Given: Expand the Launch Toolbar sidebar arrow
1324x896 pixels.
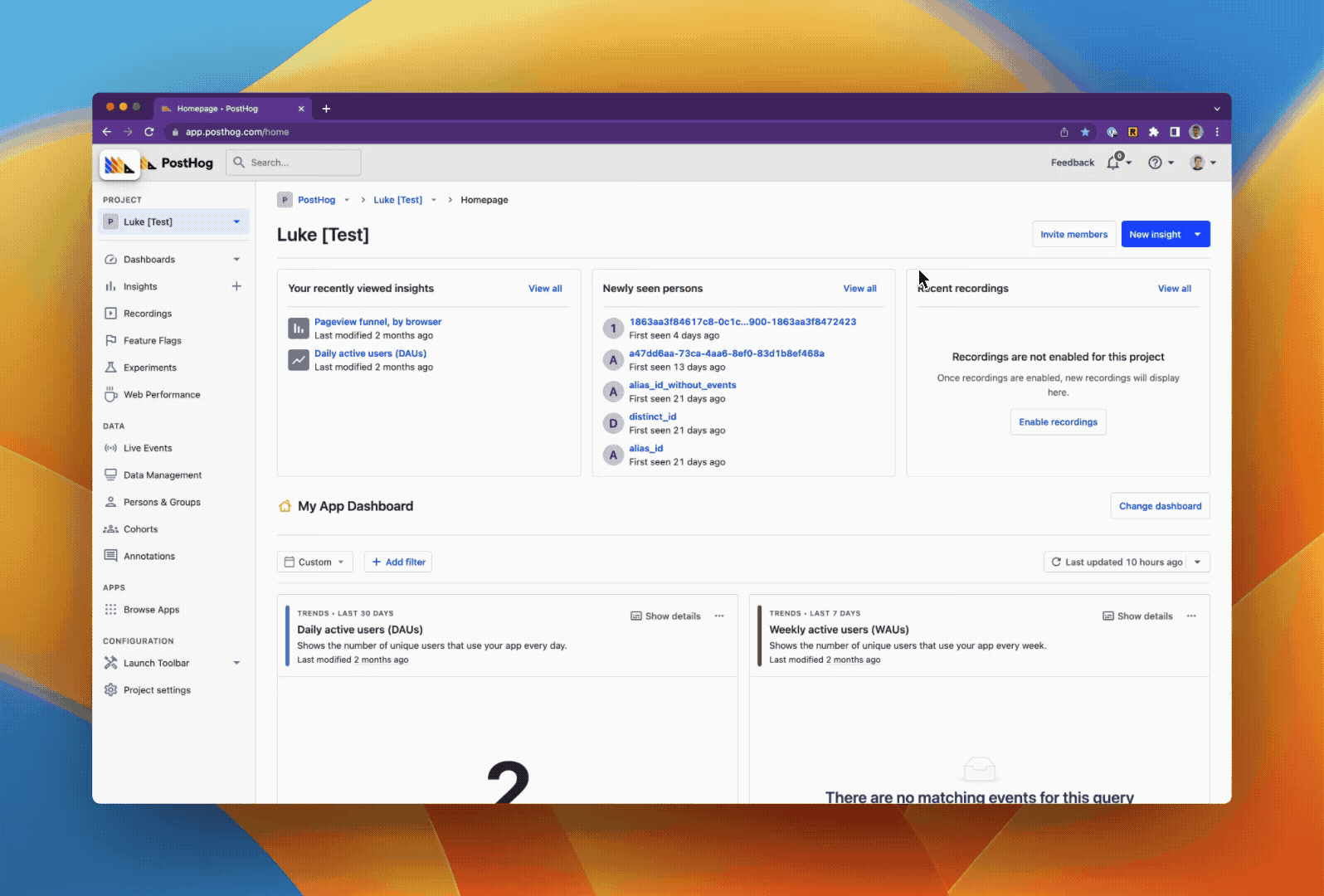Looking at the screenshot, I should [236, 663].
